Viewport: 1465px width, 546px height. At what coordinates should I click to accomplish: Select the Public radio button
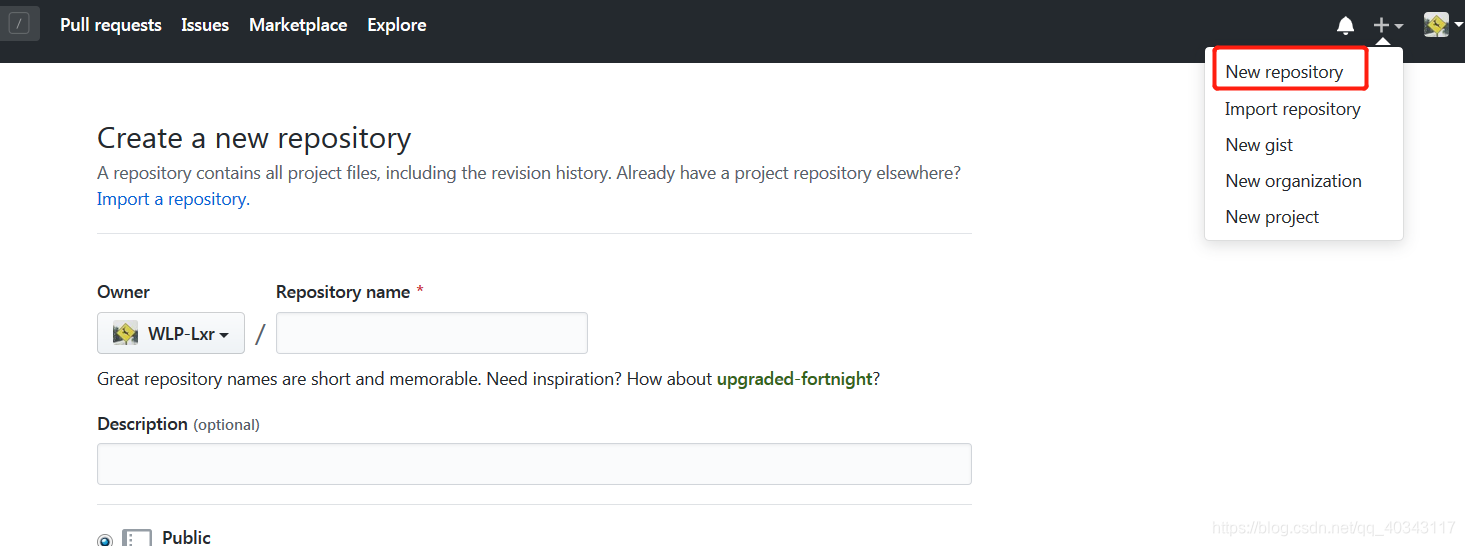point(105,540)
